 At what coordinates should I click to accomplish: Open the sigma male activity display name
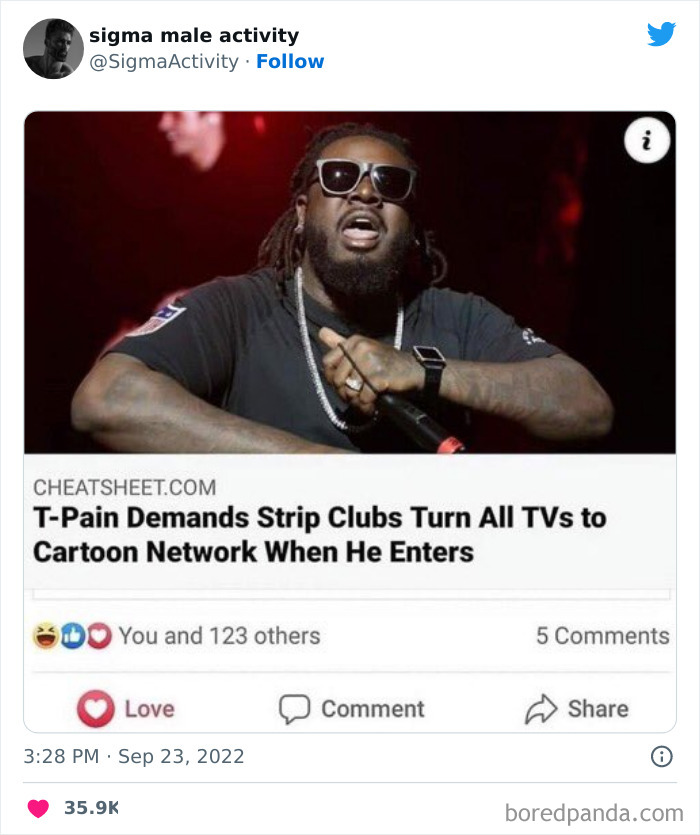coord(194,35)
